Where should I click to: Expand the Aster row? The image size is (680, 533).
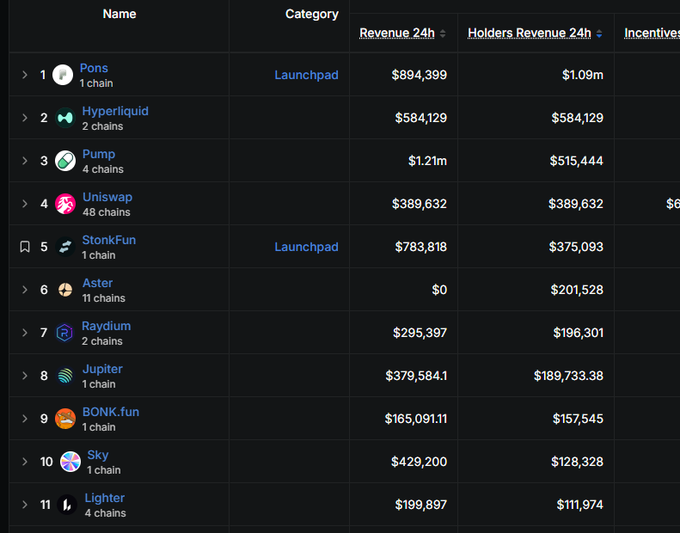tap(25, 290)
